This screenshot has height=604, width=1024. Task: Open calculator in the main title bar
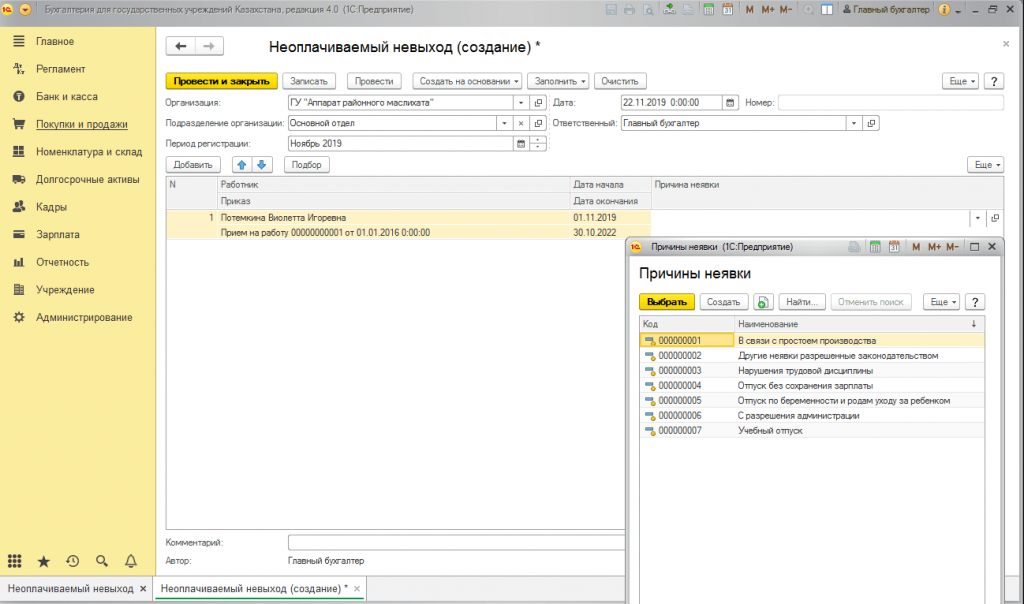coord(709,9)
